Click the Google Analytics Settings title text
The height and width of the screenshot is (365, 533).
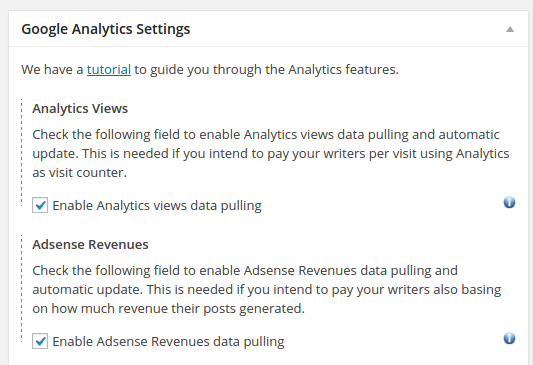106,29
